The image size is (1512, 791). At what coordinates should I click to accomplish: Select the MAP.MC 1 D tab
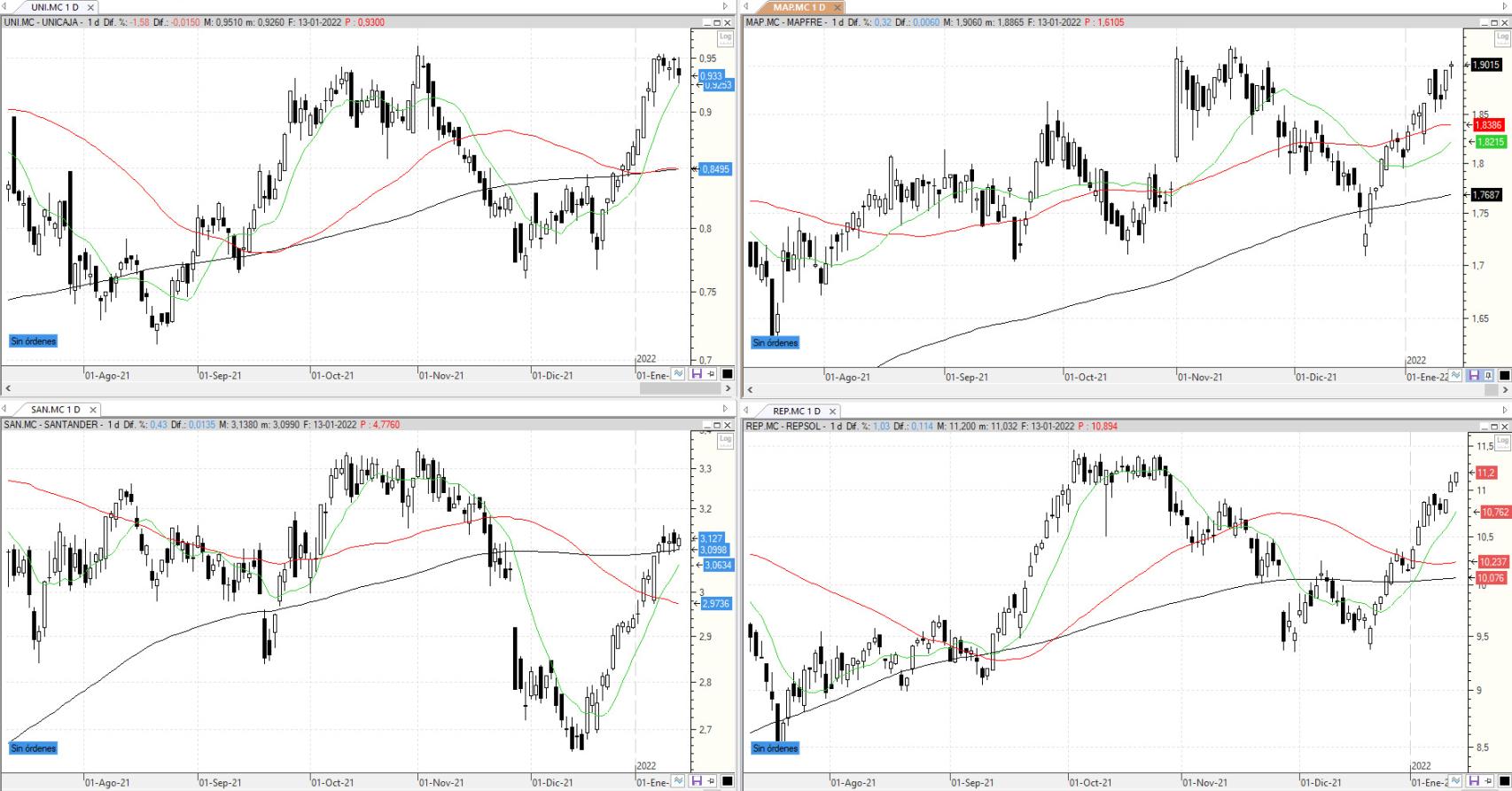pyautogui.click(x=799, y=7)
